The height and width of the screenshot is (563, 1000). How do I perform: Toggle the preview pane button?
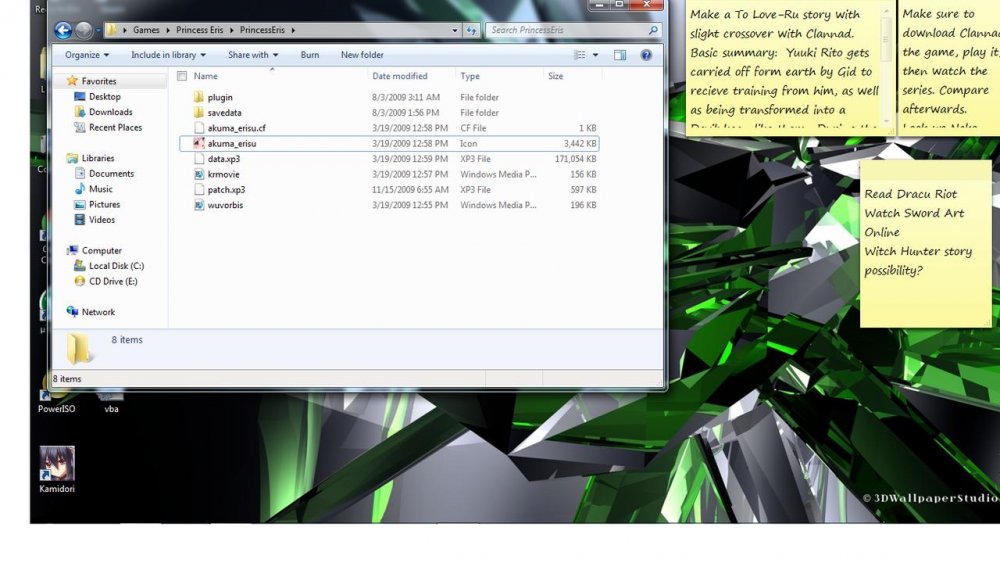click(620, 55)
